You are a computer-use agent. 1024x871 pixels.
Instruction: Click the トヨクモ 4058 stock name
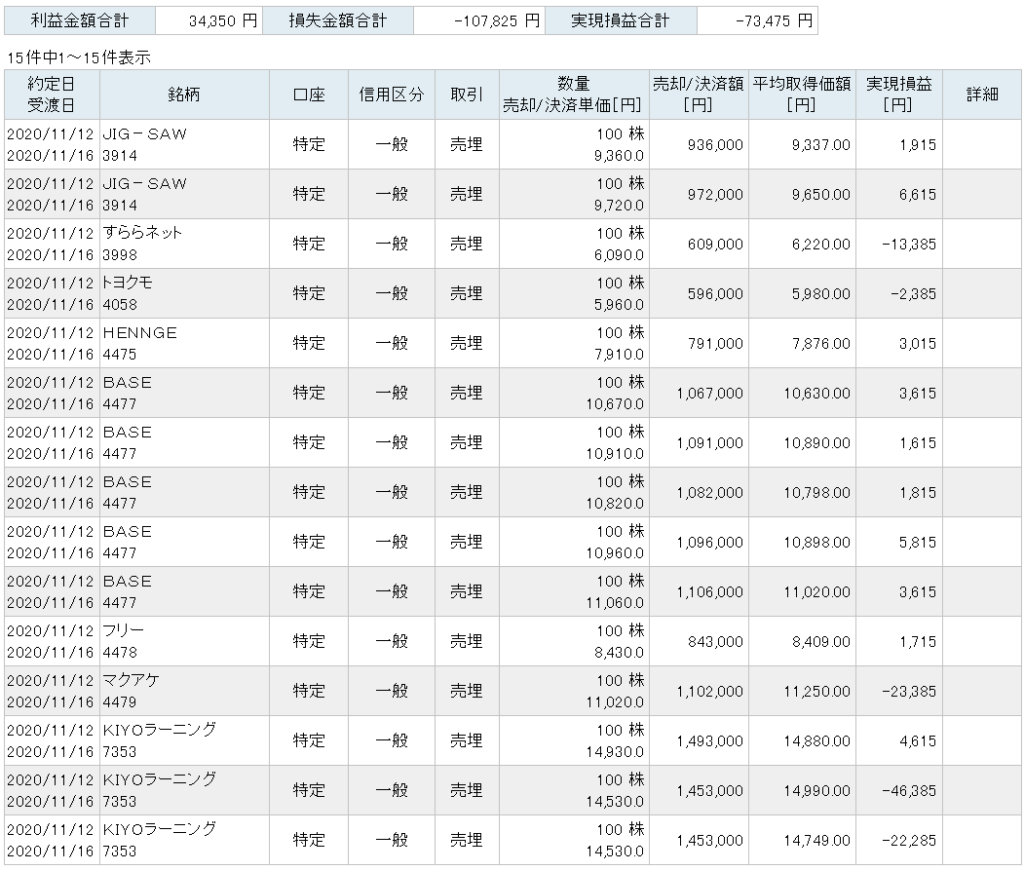coord(127,293)
